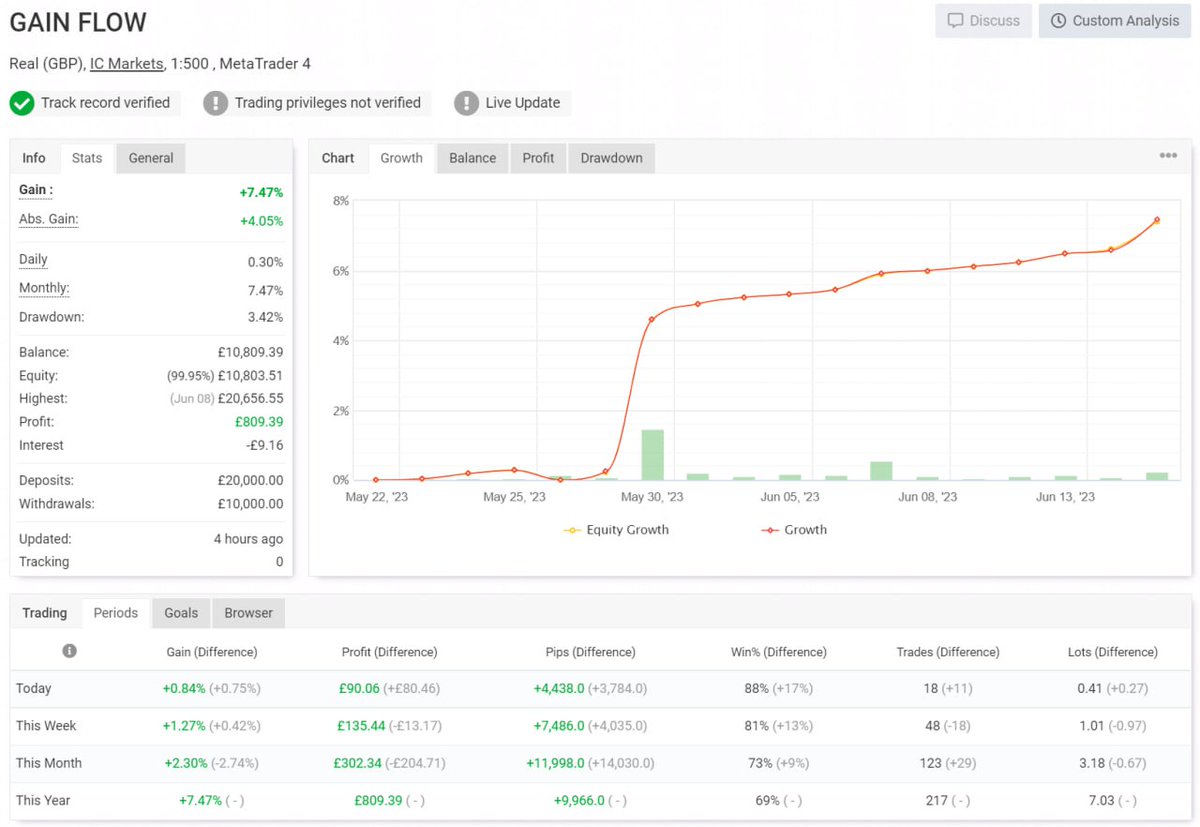Screen dimensions: 1200x827
Task: Click the Gain (Difference) column header
Action: pyautogui.click(x=211, y=652)
